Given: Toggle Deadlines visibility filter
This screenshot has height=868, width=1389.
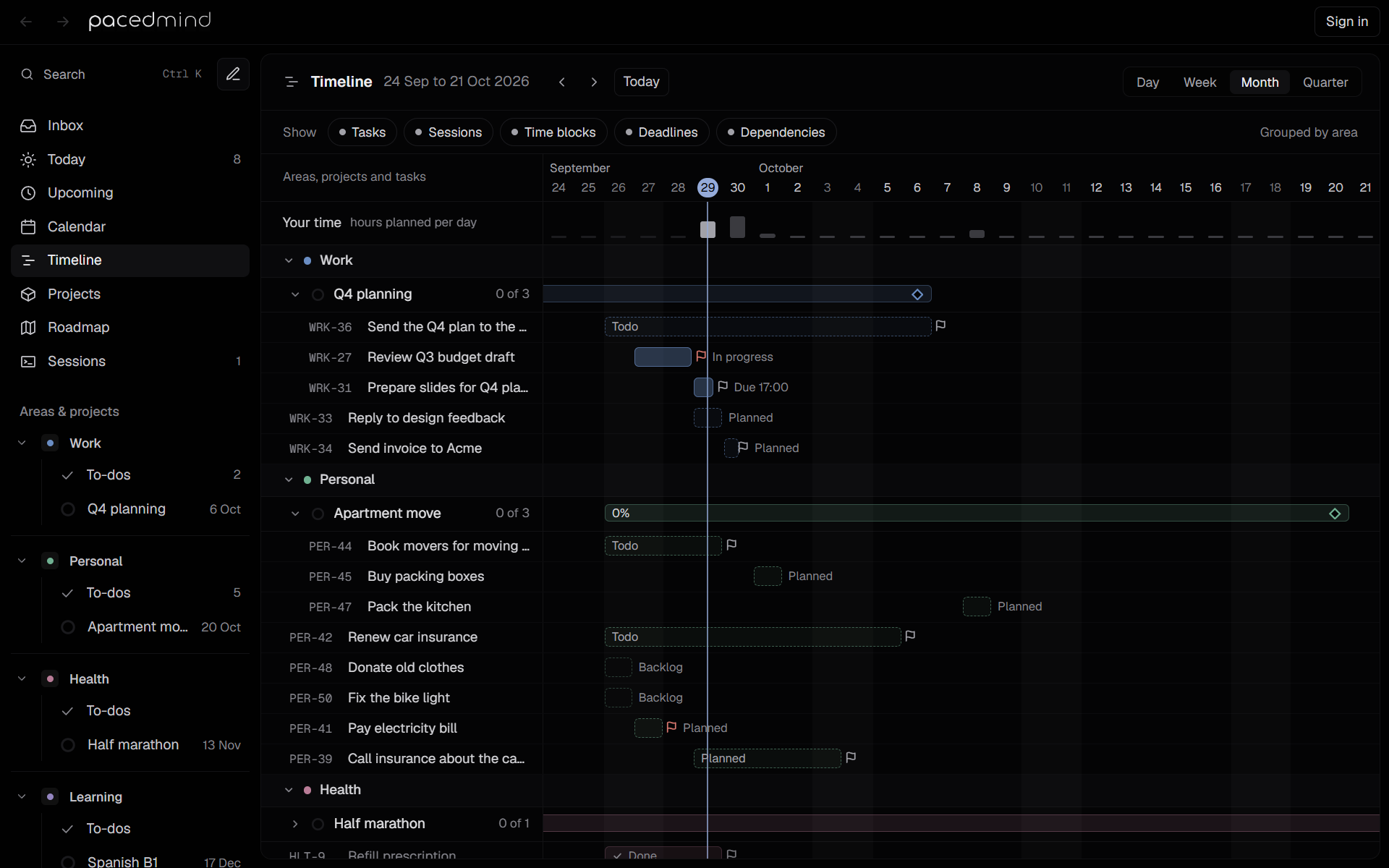Looking at the screenshot, I should click(662, 132).
